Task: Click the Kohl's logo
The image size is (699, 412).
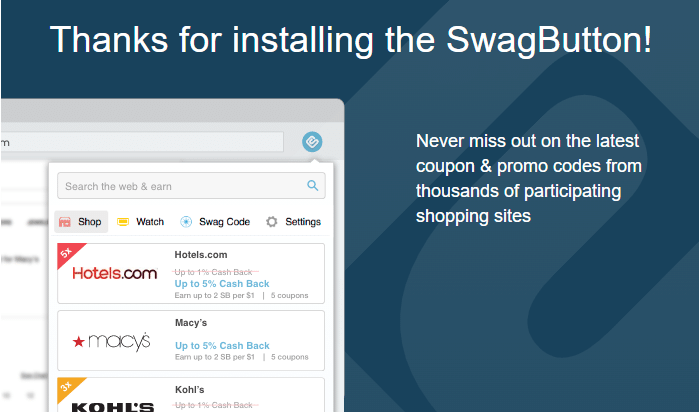Action: click(x=113, y=407)
